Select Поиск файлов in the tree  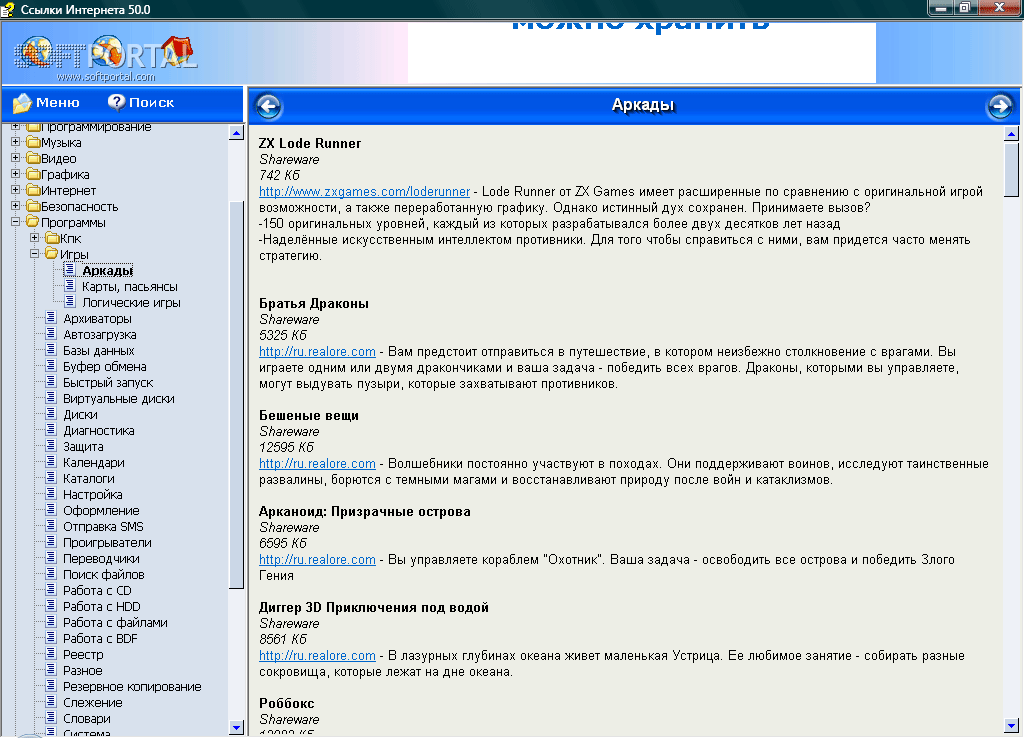pyautogui.click(x=103, y=575)
